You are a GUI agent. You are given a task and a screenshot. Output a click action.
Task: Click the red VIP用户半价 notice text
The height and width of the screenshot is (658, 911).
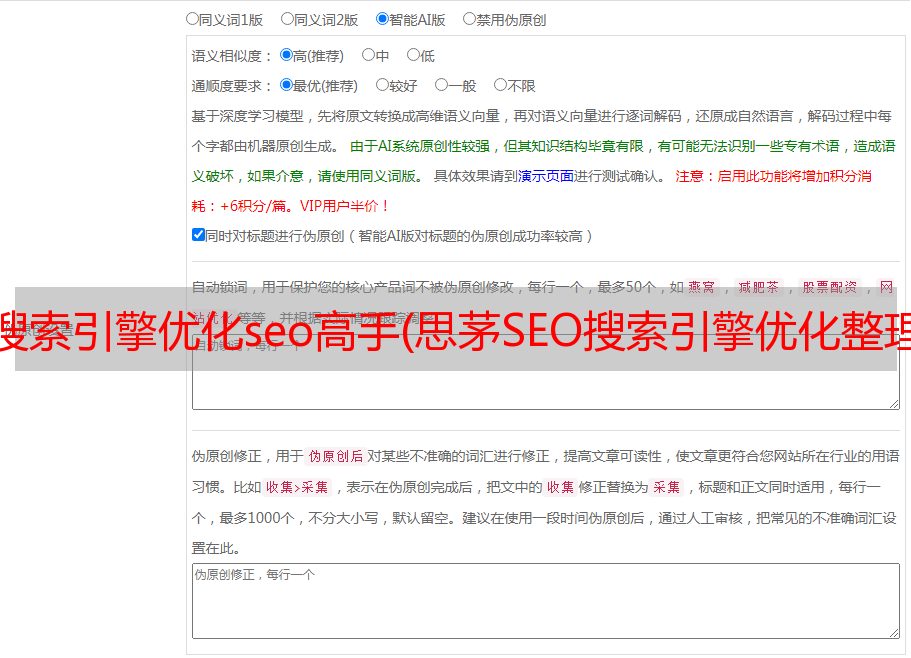344,206
